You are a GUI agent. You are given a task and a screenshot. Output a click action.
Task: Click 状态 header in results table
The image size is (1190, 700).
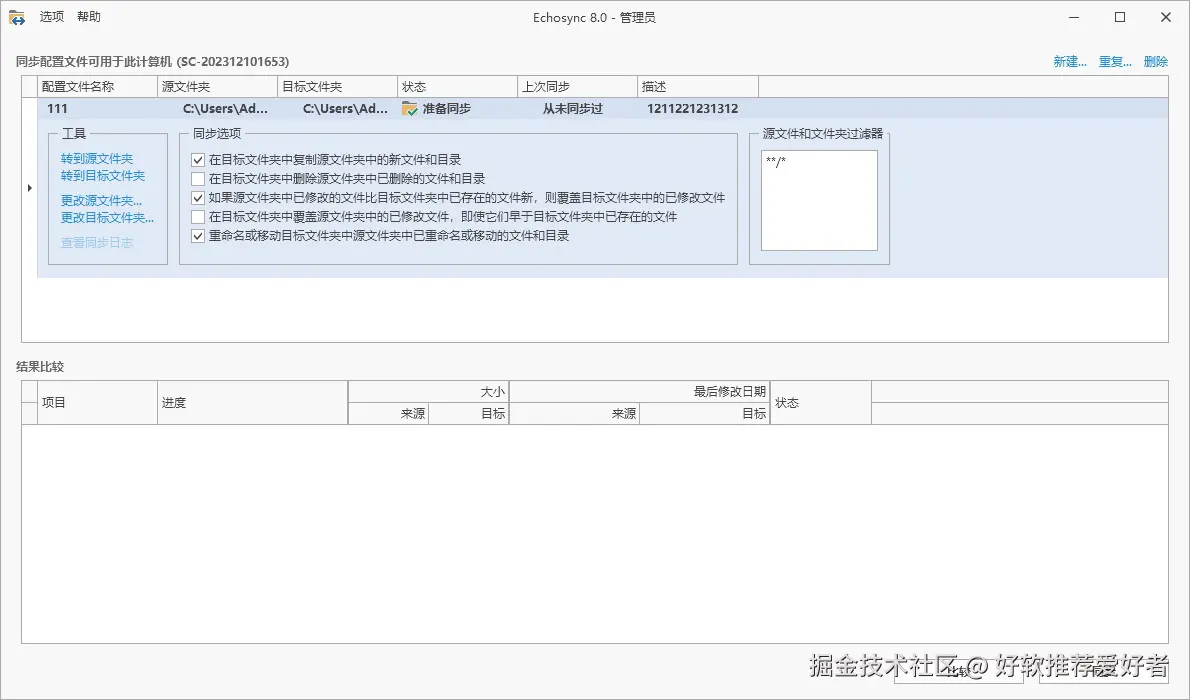pos(820,402)
